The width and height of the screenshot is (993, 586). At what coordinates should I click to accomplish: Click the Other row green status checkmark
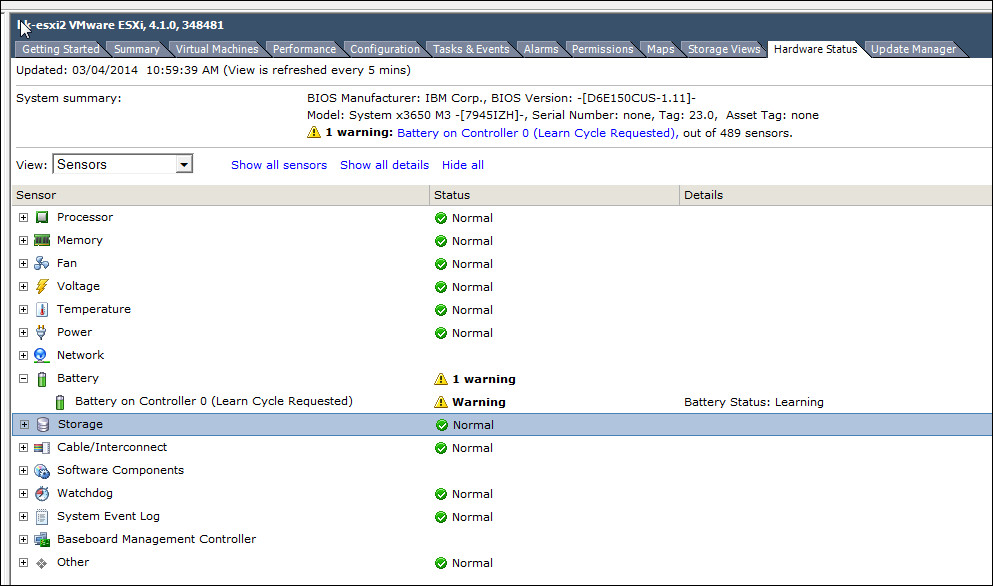click(x=441, y=563)
